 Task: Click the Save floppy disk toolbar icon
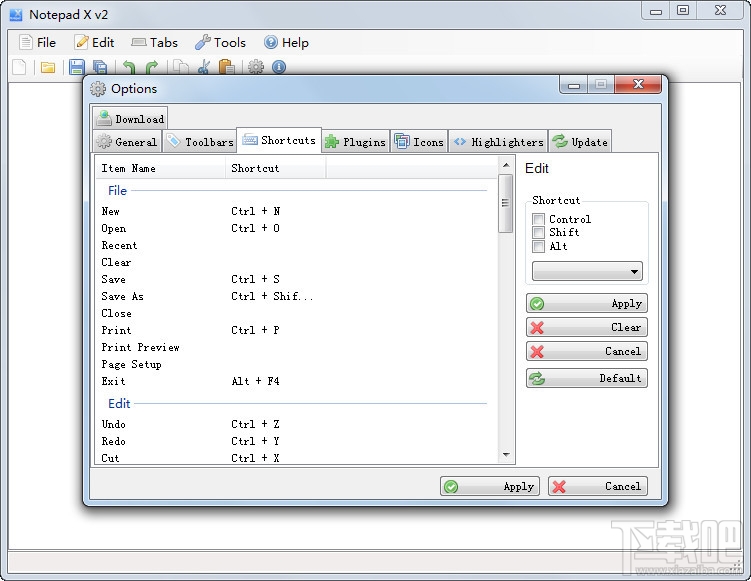(77, 67)
